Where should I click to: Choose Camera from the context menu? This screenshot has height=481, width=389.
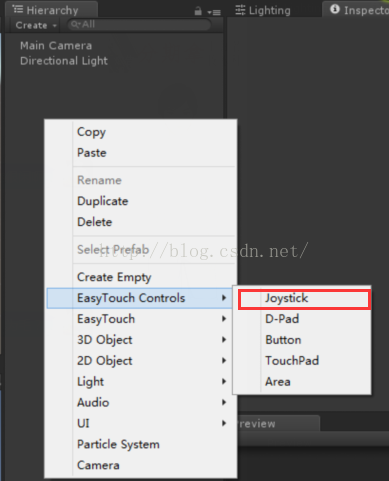point(141,465)
